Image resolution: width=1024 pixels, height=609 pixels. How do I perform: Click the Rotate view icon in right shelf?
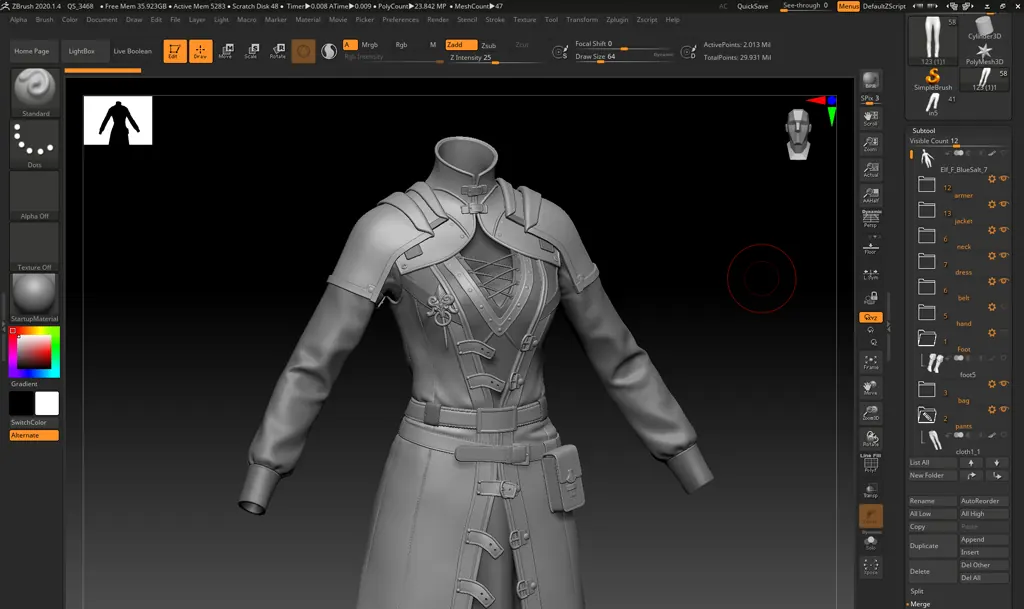tap(871, 438)
